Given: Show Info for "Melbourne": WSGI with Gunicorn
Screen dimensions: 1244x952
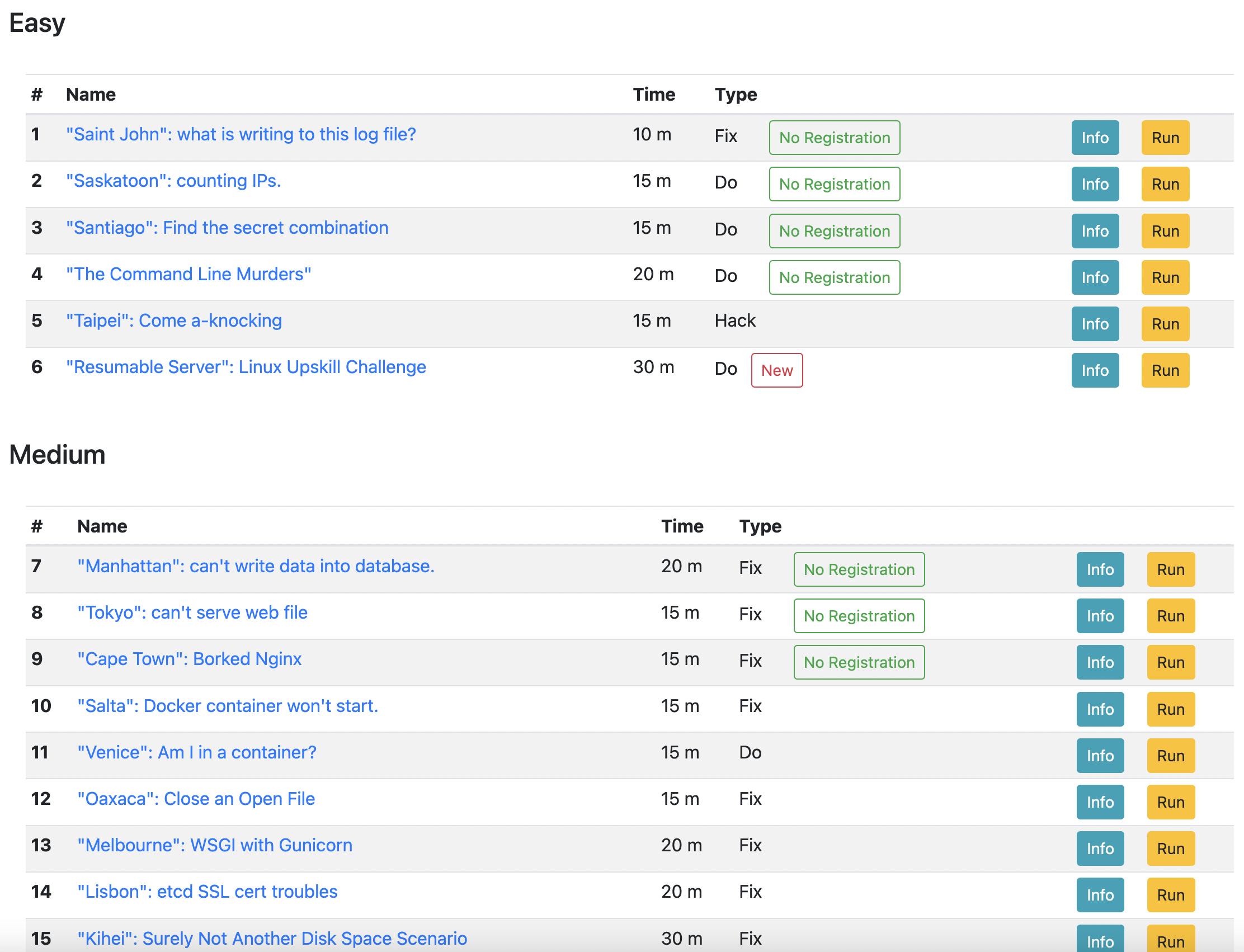Looking at the screenshot, I should click(x=1100, y=849).
